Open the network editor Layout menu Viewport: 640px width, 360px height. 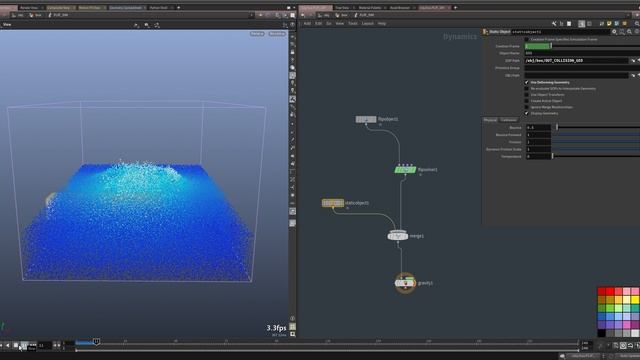point(368,24)
